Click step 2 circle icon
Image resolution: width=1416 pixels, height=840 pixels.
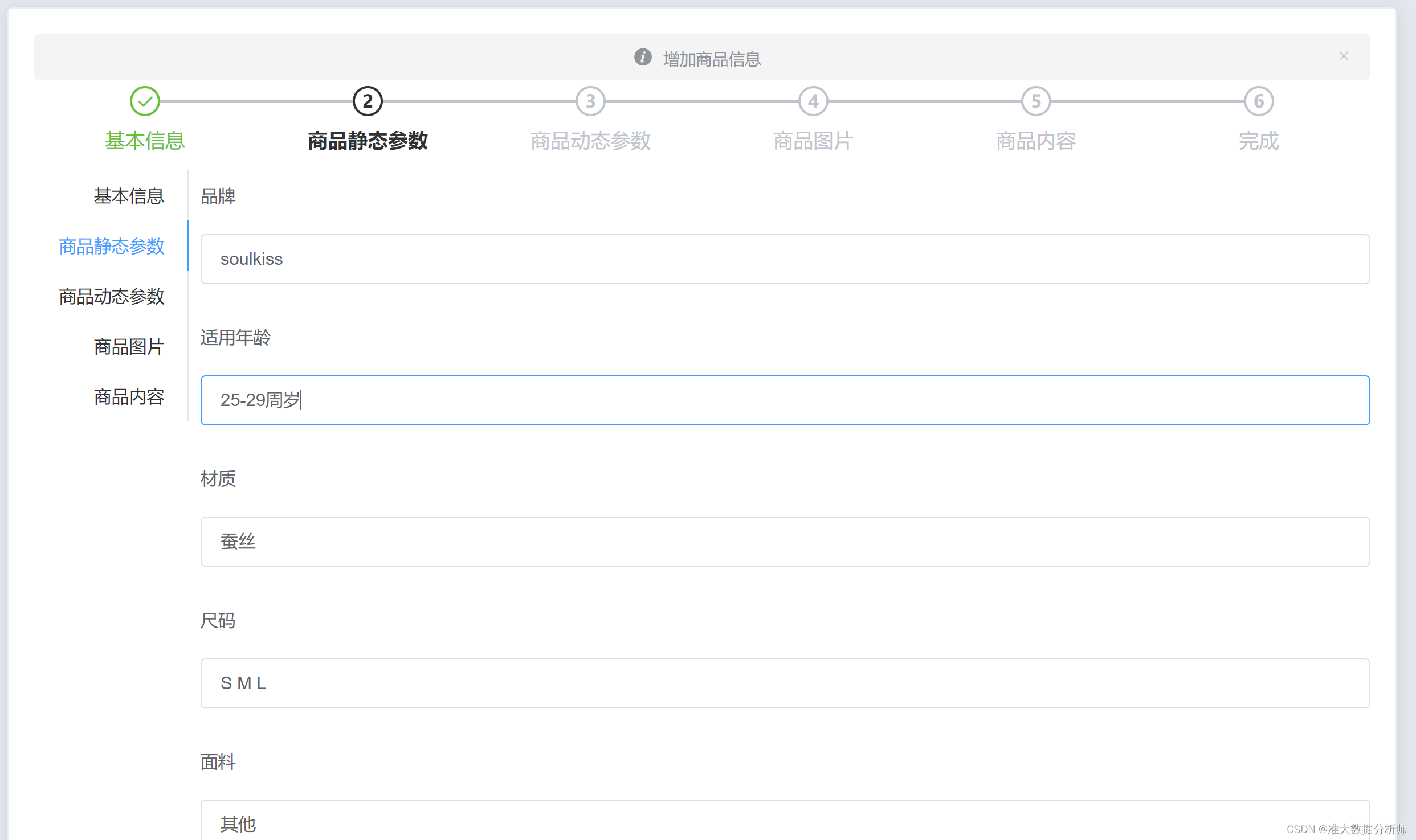tap(368, 101)
